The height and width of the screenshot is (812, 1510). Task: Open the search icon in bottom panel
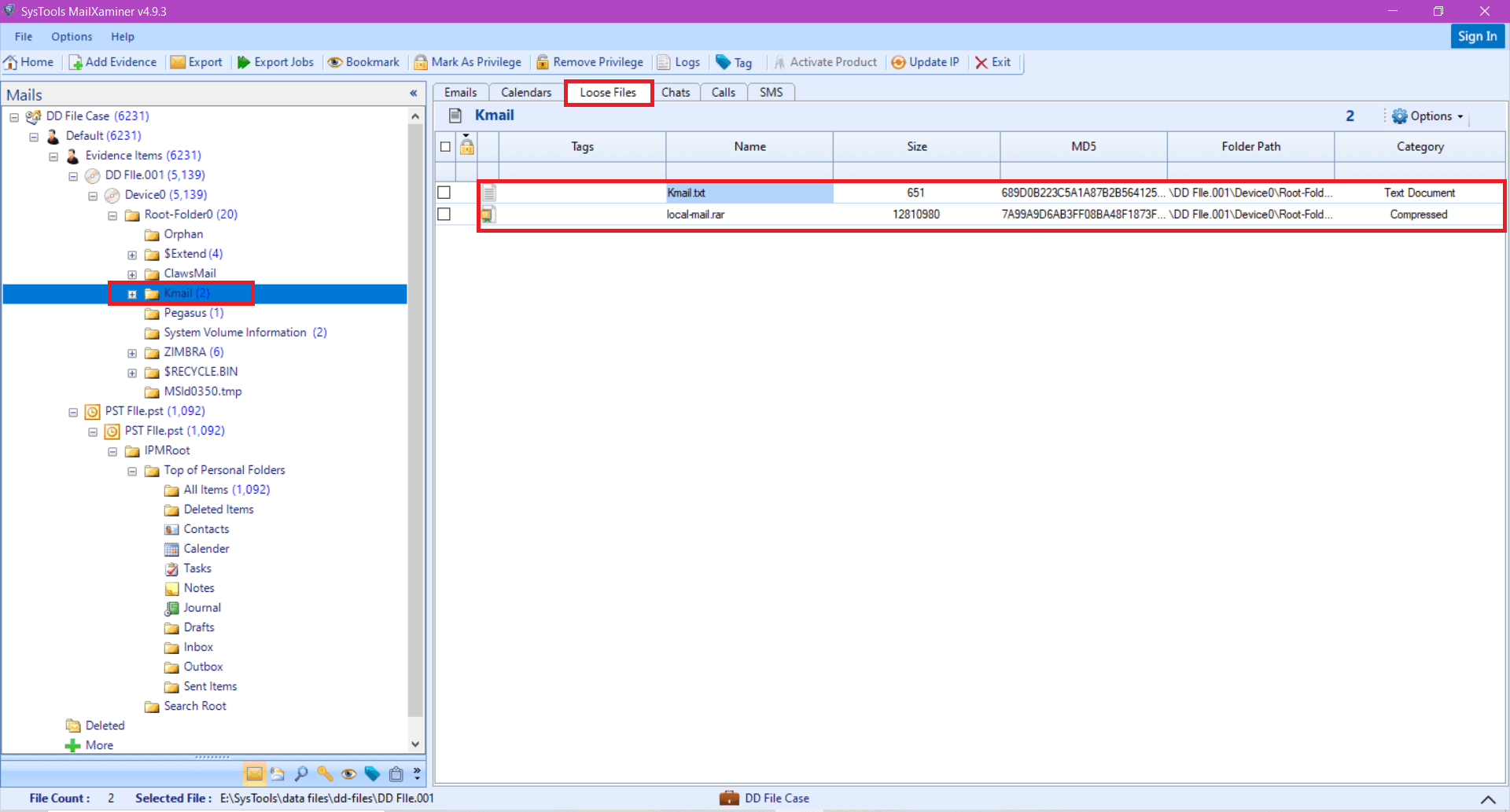(301, 773)
